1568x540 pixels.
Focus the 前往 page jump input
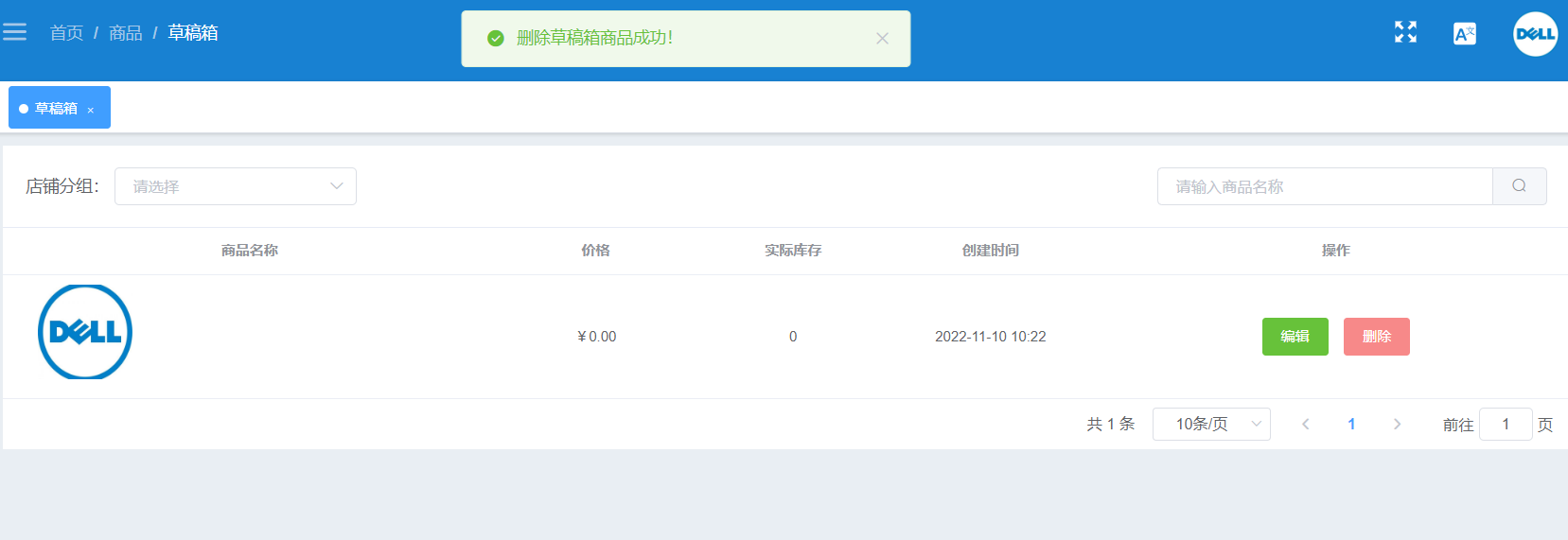1506,424
